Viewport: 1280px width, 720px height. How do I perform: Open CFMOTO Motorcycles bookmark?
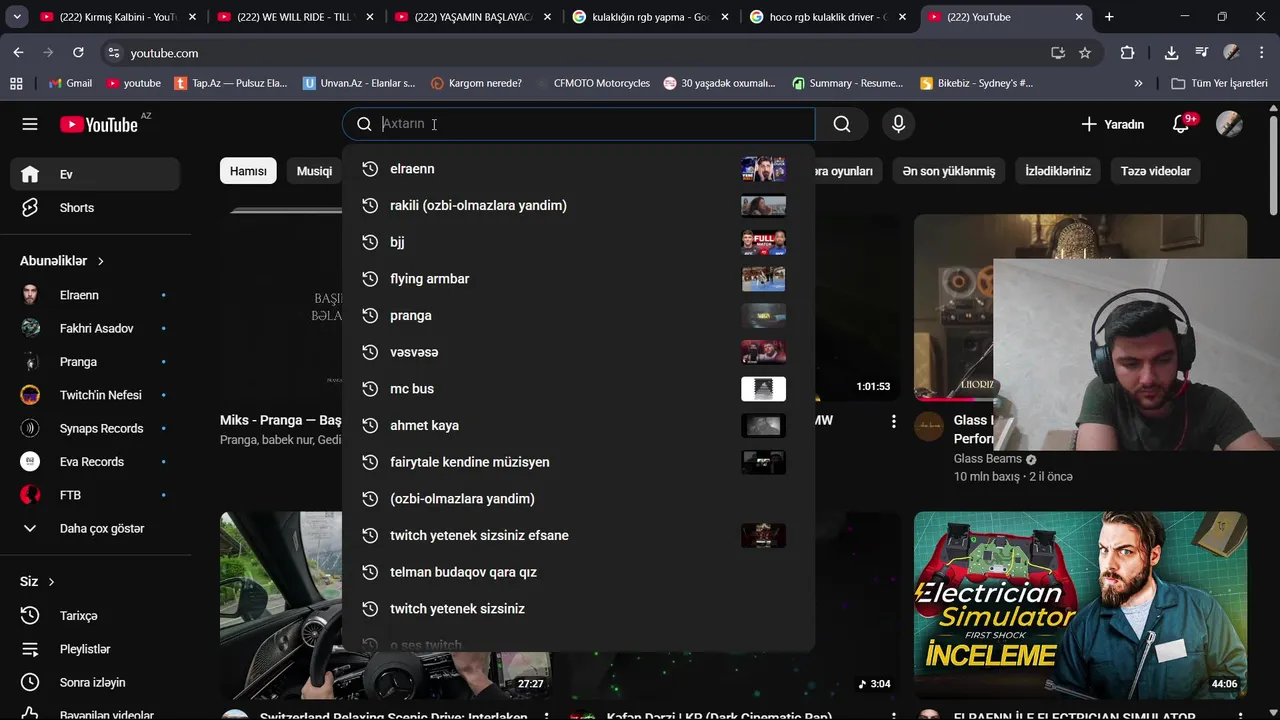point(592,83)
